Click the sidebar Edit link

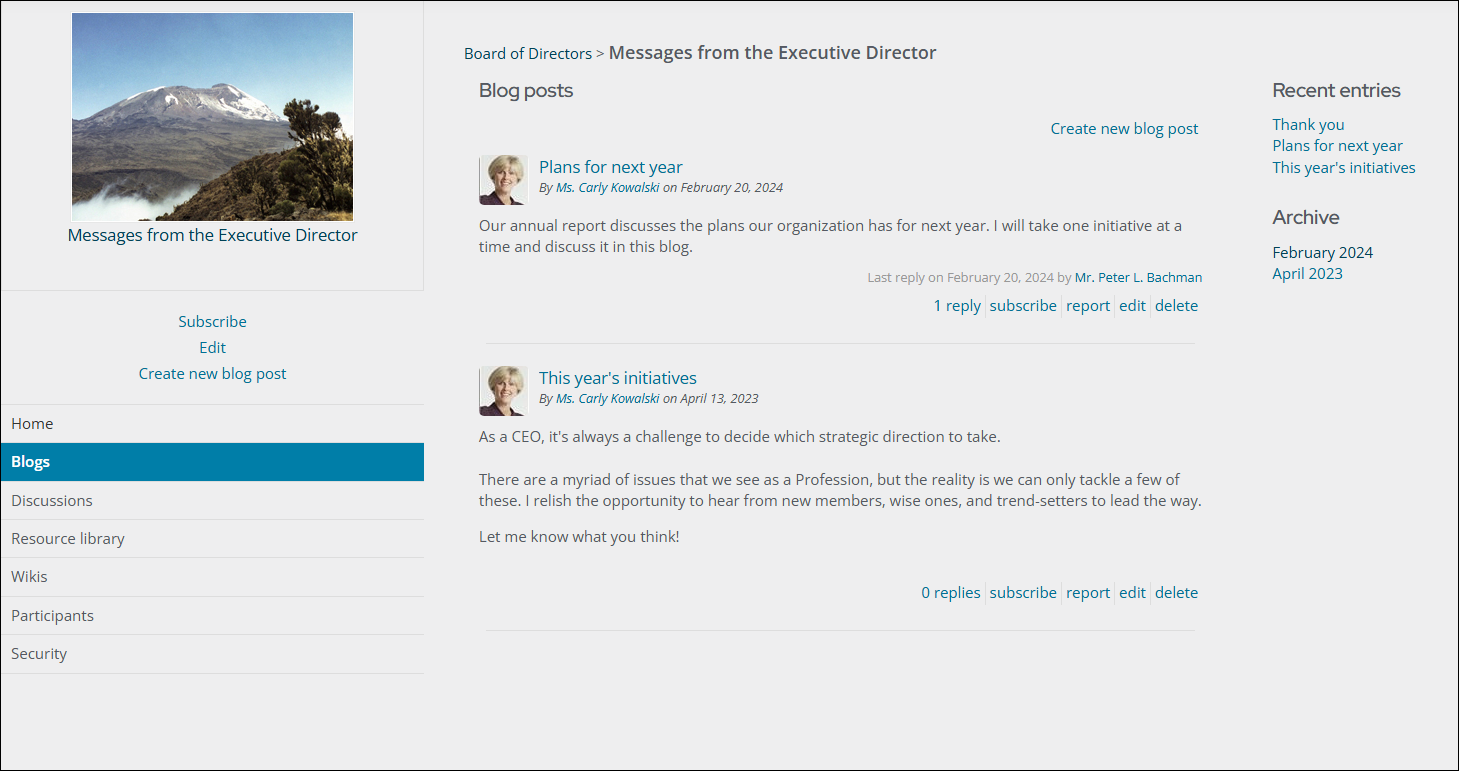(212, 348)
